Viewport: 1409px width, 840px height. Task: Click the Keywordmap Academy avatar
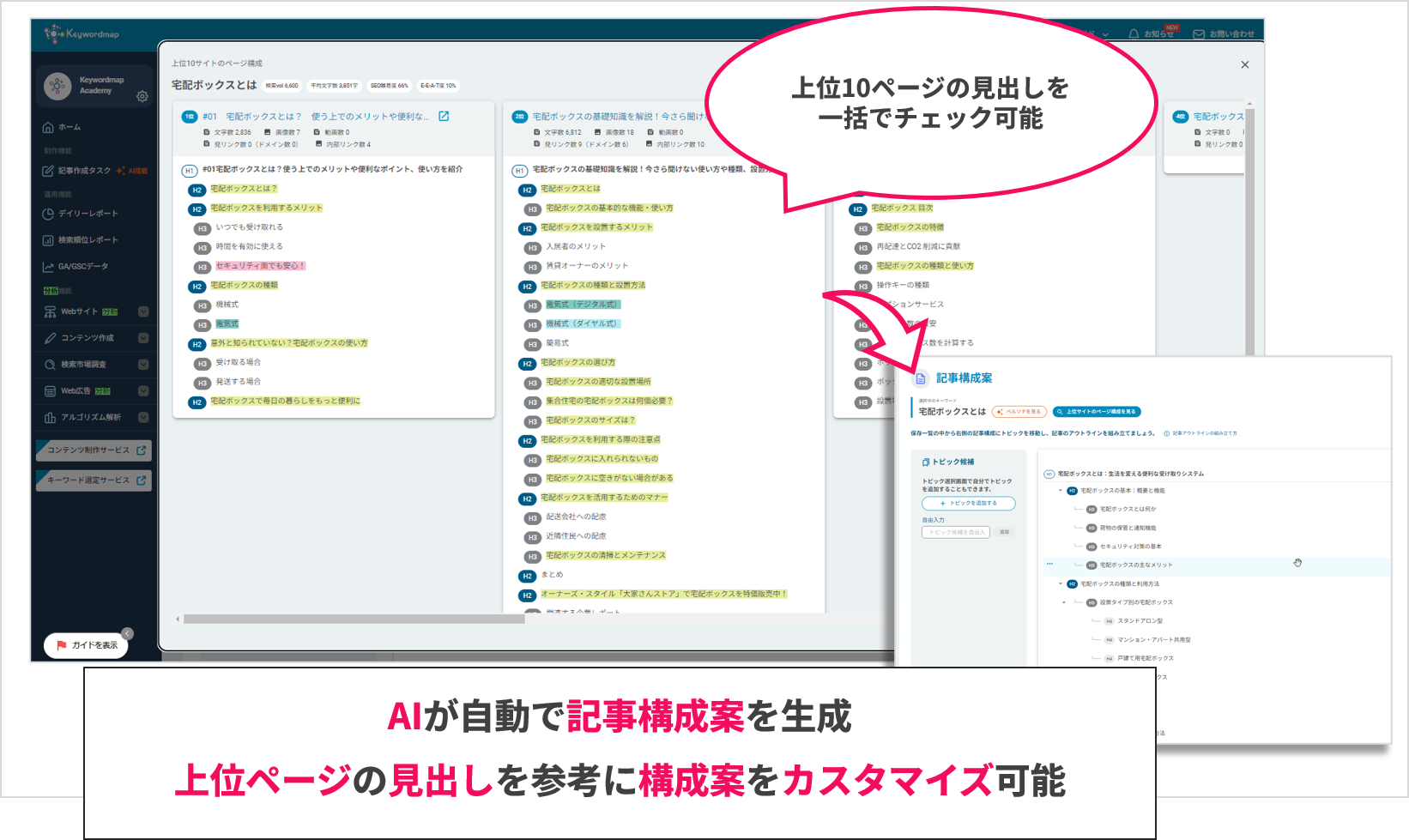pos(57,85)
